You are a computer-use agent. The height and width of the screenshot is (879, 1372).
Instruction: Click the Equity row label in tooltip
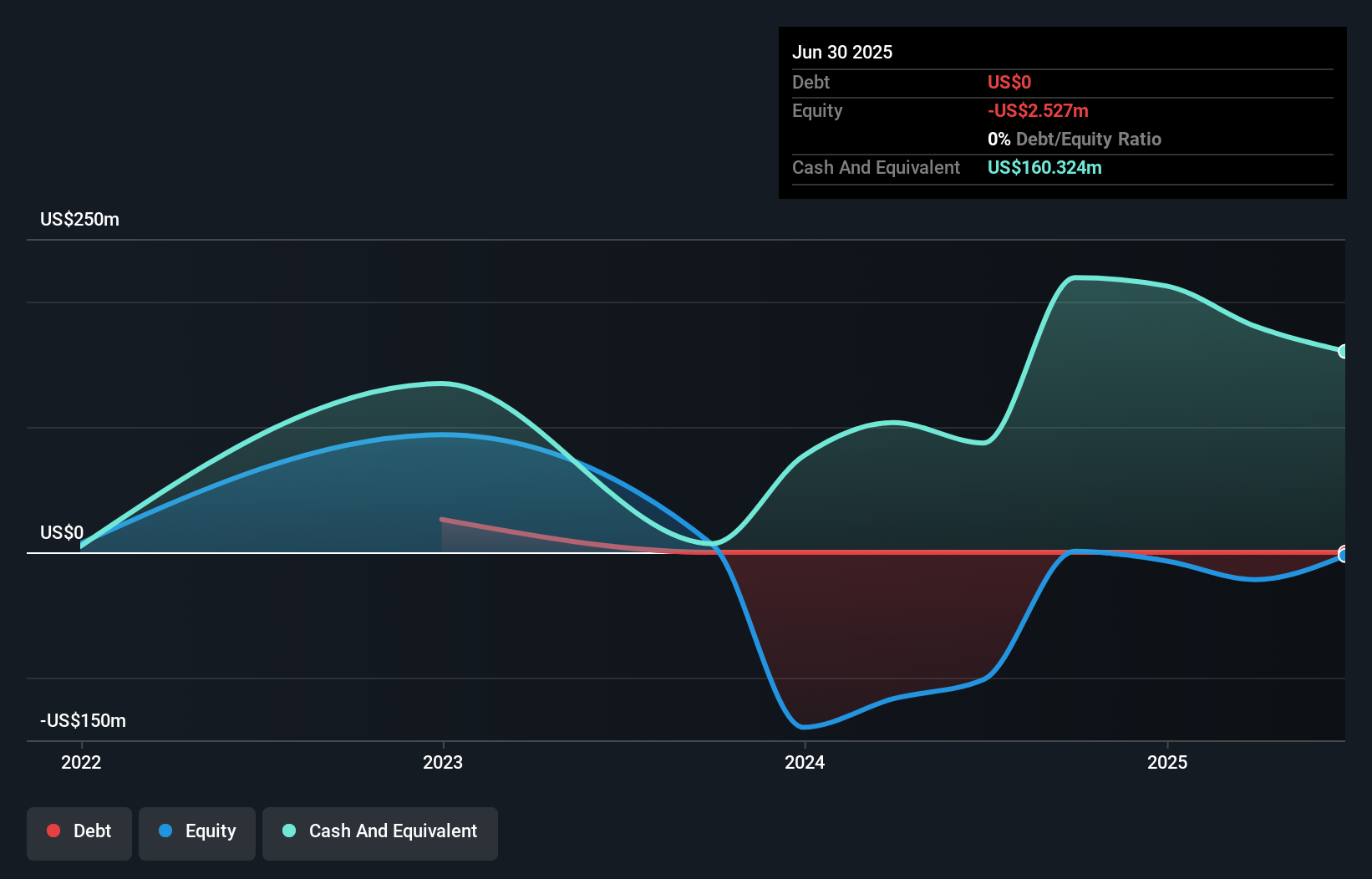click(817, 110)
